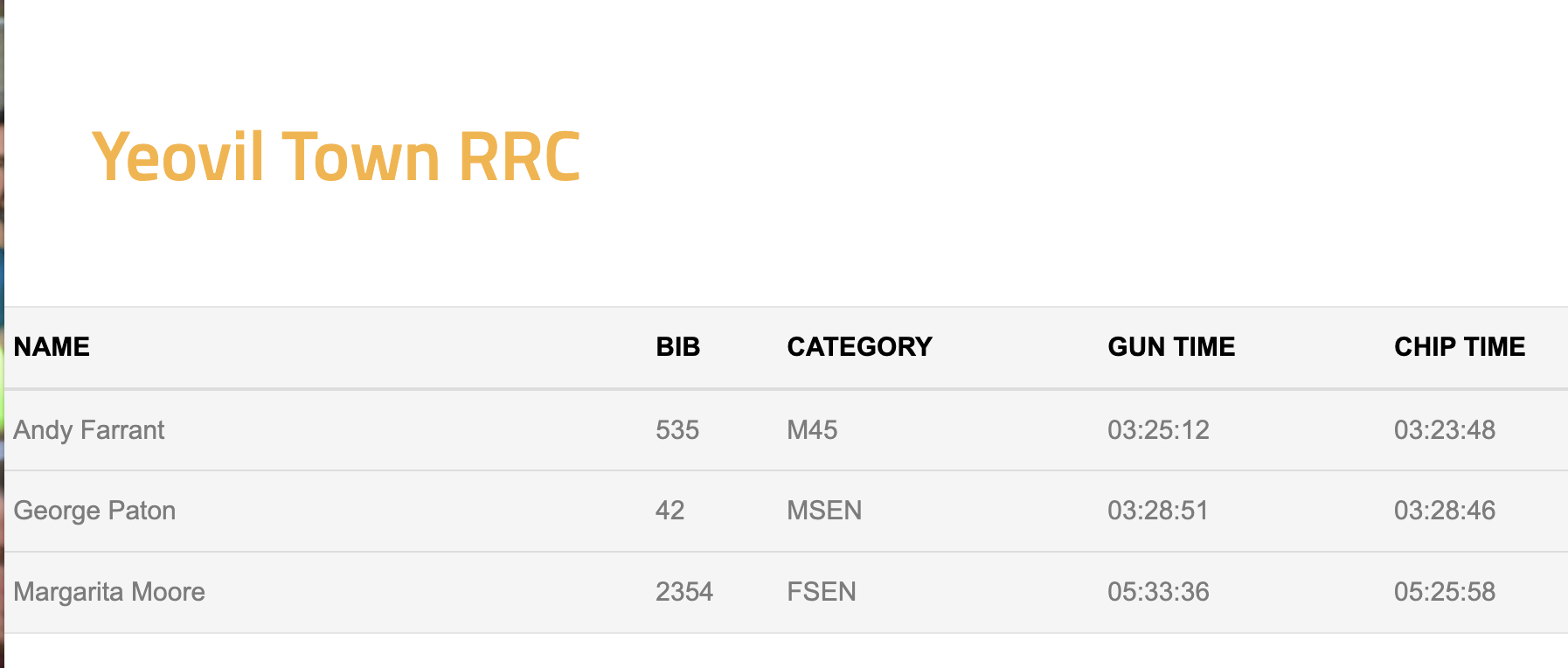The image size is (1568, 668).
Task: Sort by the CATEGORY column header
Action: tap(860, 347)
